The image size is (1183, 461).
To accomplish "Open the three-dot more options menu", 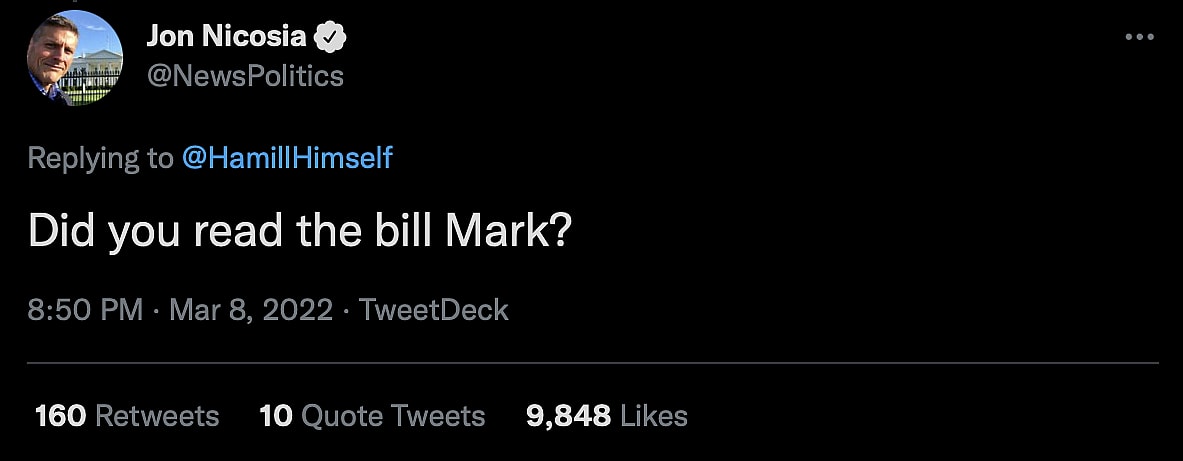I will coord(1139,38).
